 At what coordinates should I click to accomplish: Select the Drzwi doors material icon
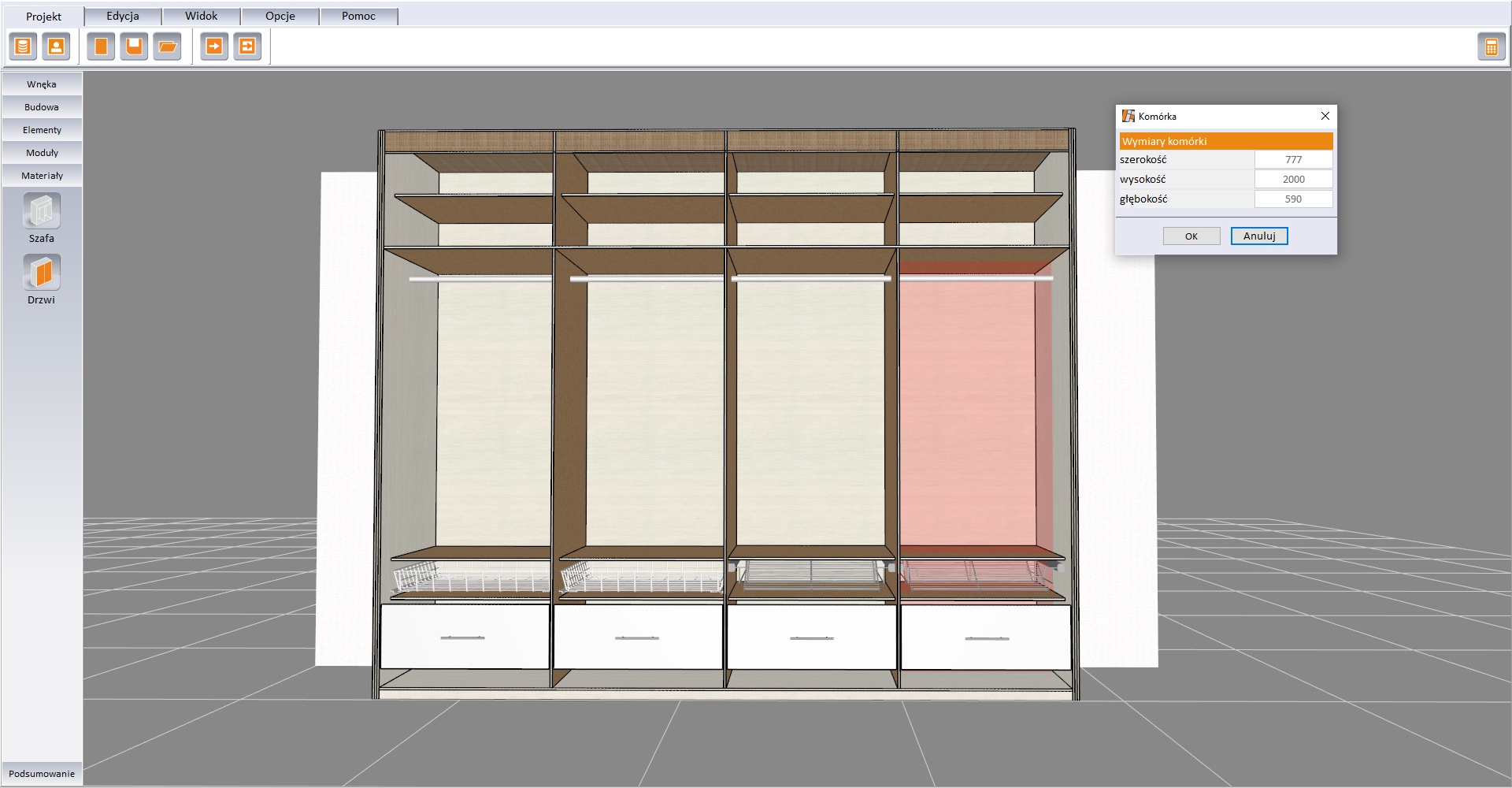42,273
